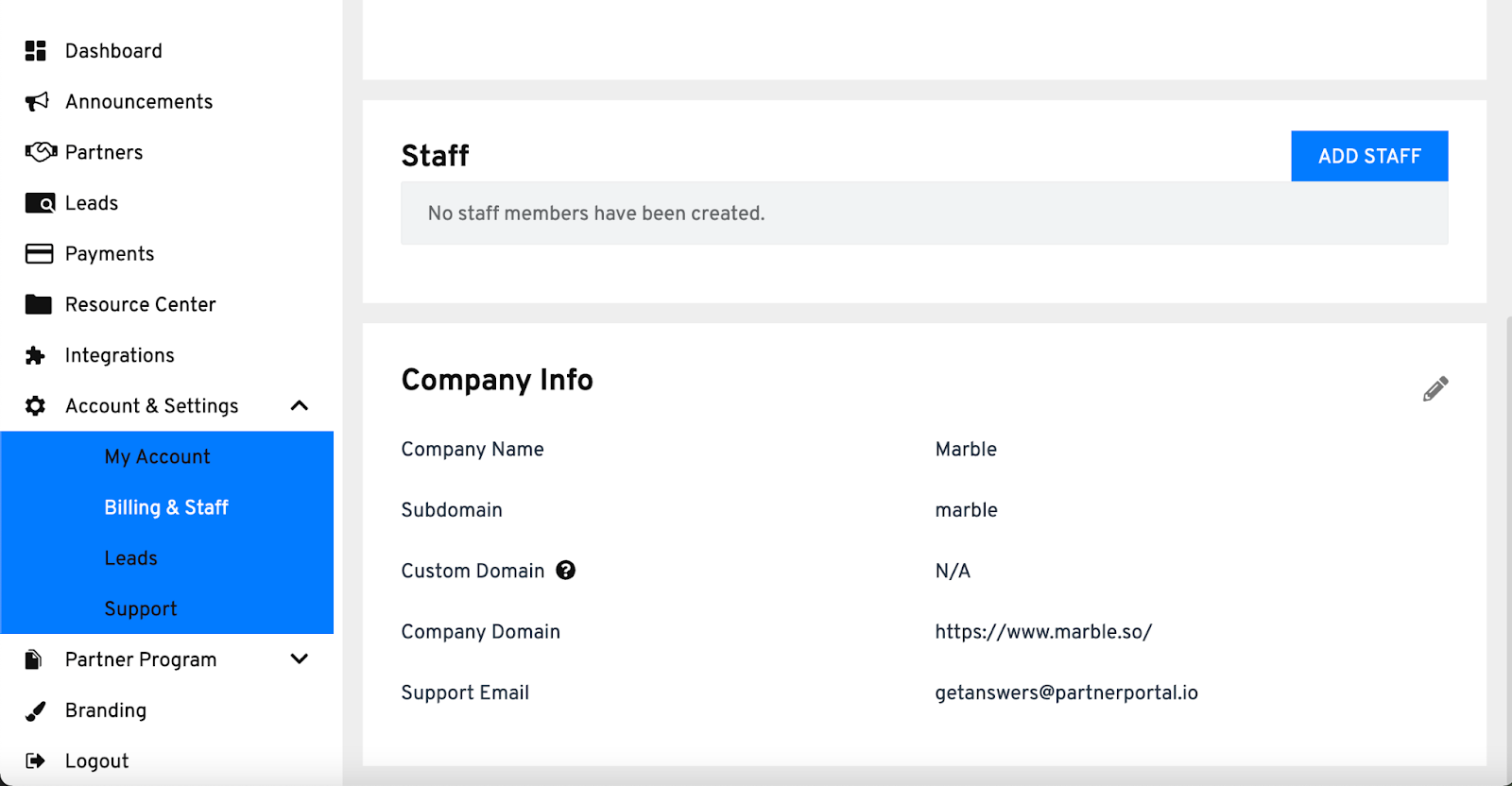Open the https://www.marble.so/ company domain link
Viewport: 1512px width, 786px height.
click(1043, 632)
